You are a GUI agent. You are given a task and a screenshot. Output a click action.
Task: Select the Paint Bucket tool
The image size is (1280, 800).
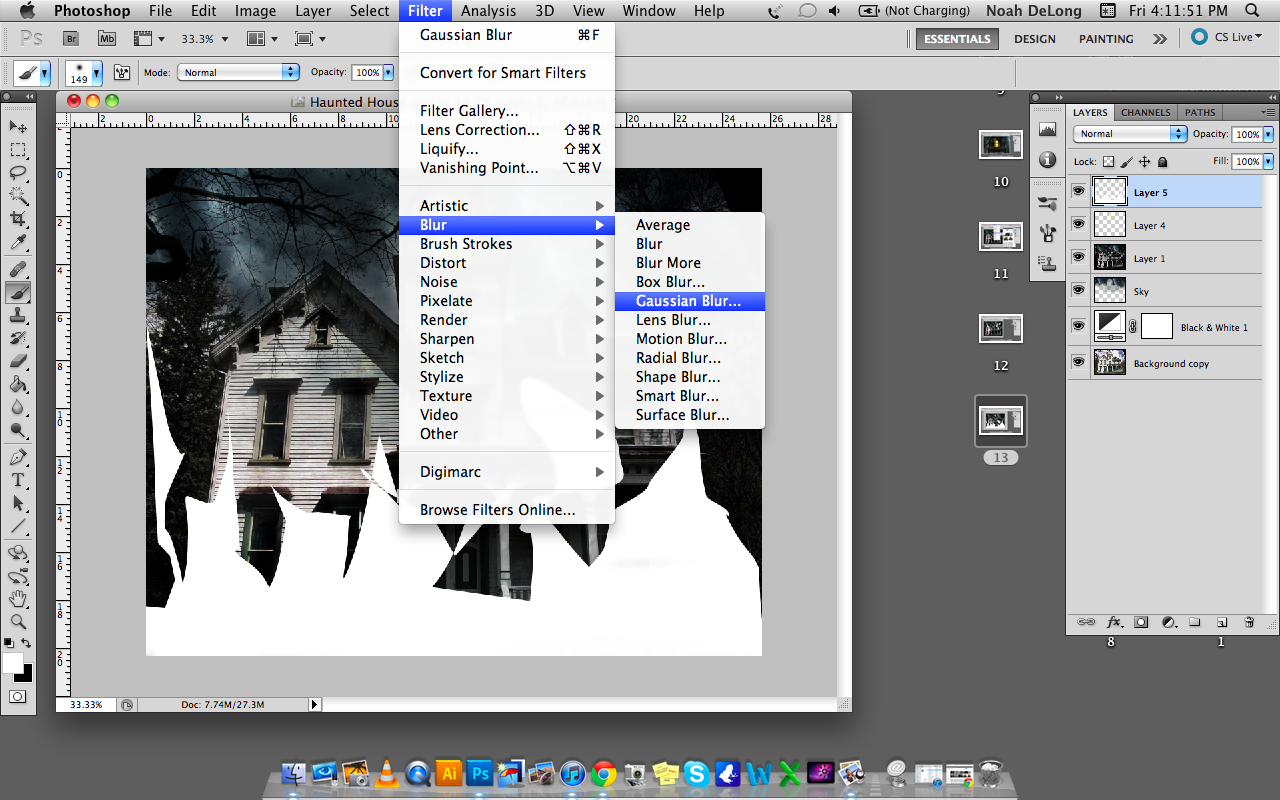18,385
